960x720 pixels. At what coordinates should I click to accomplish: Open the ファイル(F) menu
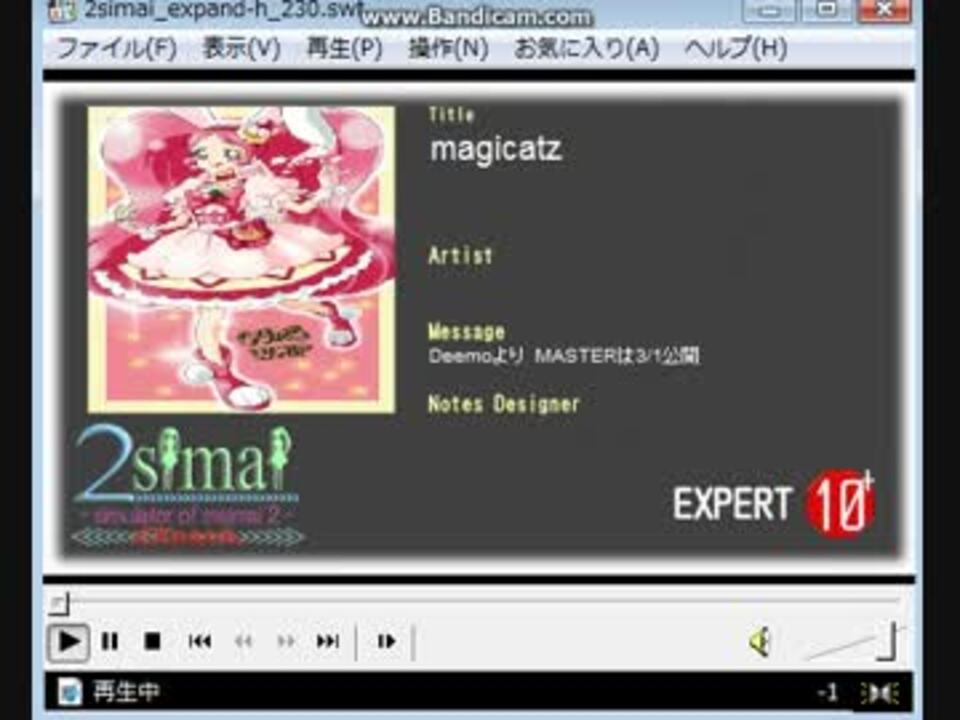click(x=115, y=46)
